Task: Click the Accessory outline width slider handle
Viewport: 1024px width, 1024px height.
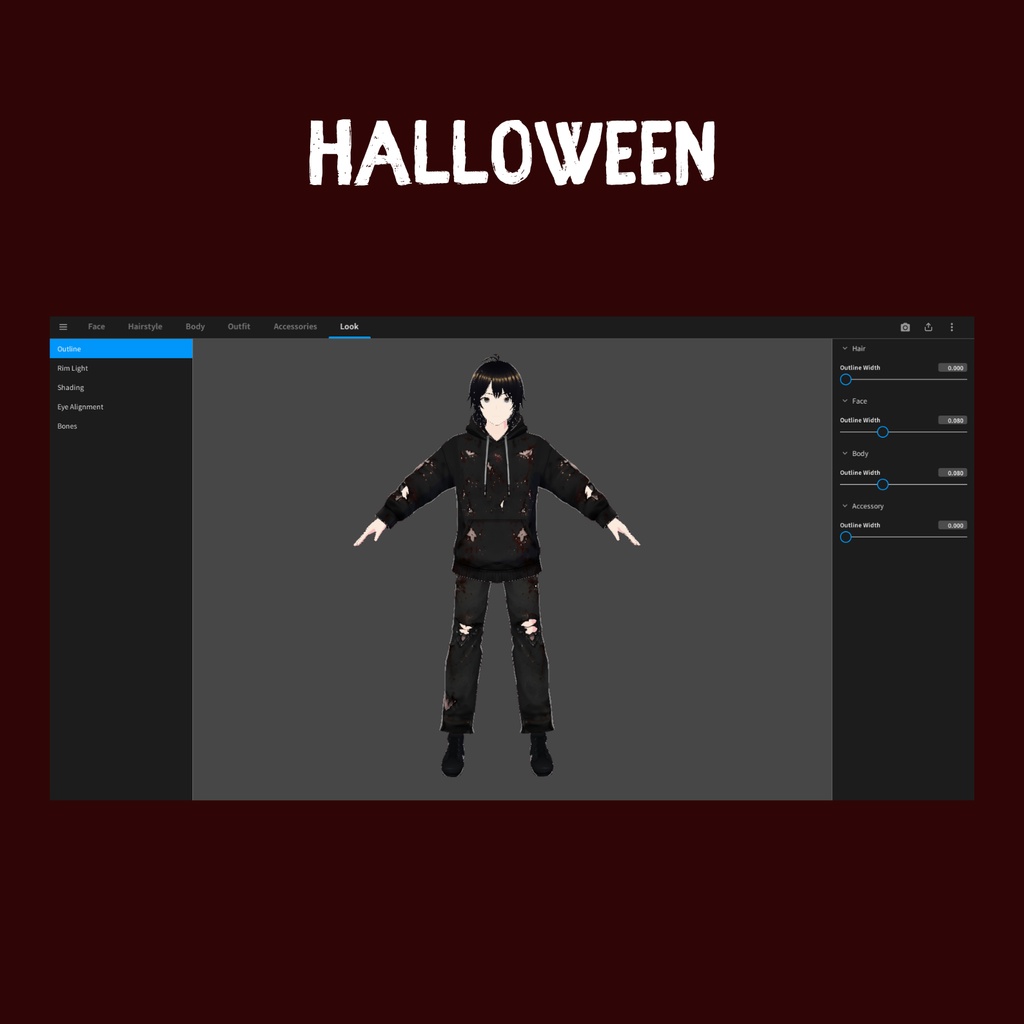Action: click(846, 537)
